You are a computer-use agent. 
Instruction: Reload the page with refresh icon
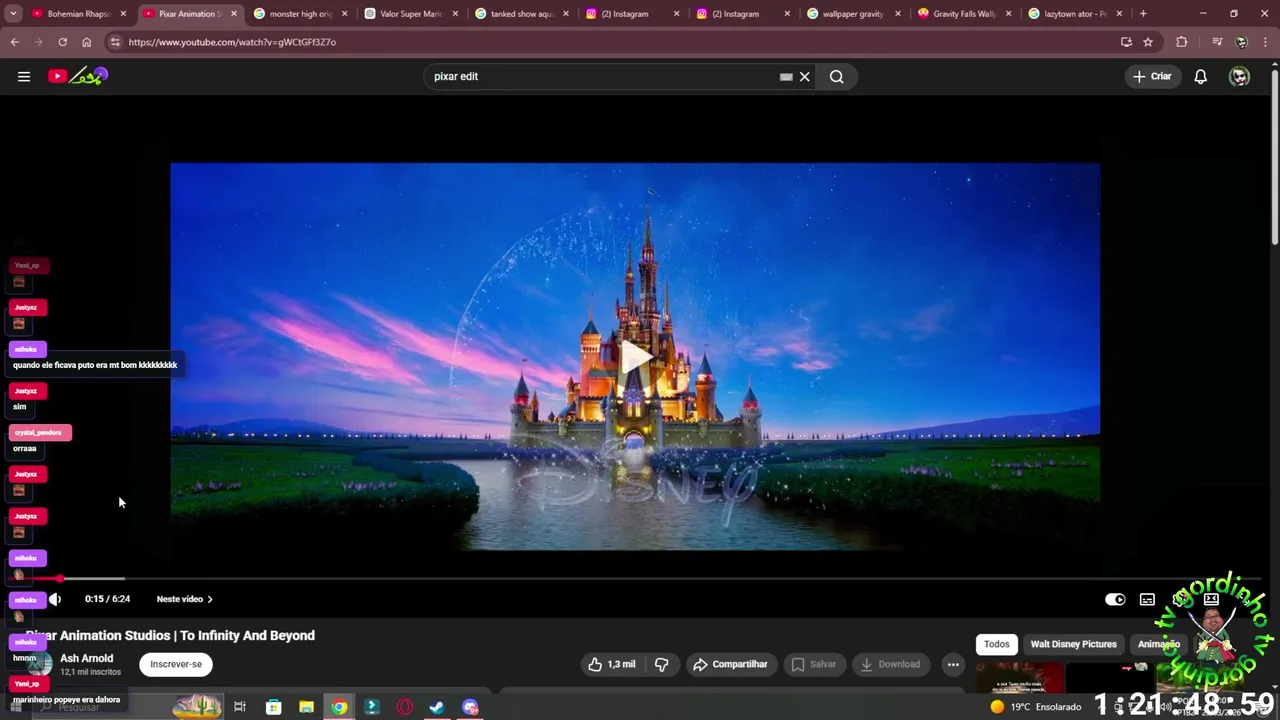click(x=62, y=42)
